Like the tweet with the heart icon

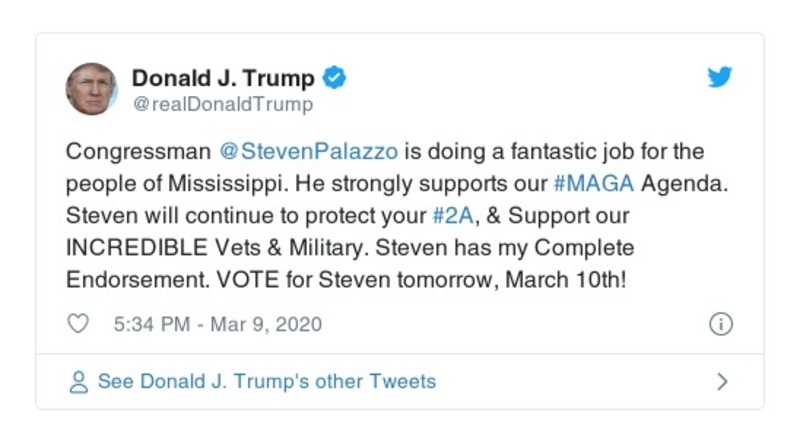(78, 325)
